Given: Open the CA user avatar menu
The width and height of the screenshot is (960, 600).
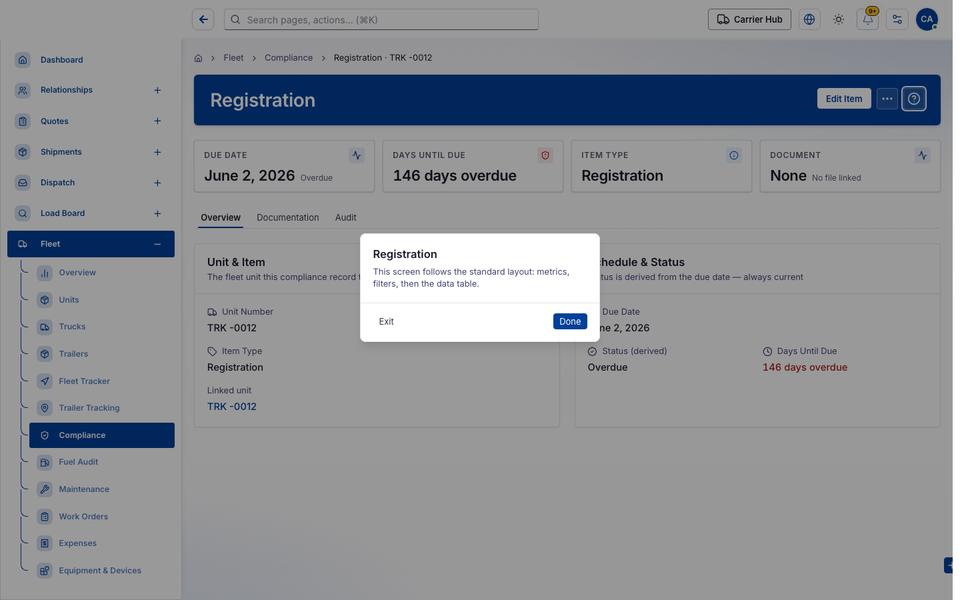Looking at the screenshot, I should [x=926, y=20].
